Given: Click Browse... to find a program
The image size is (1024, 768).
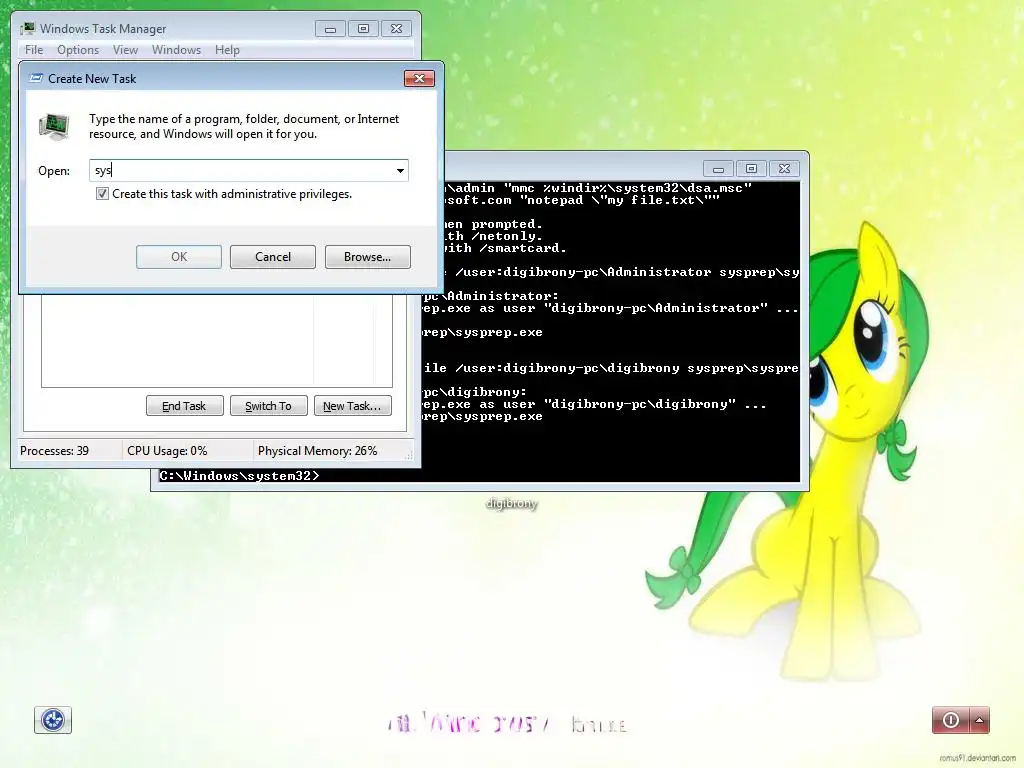Looking at the screenshot, I should (x=368, y=257).
